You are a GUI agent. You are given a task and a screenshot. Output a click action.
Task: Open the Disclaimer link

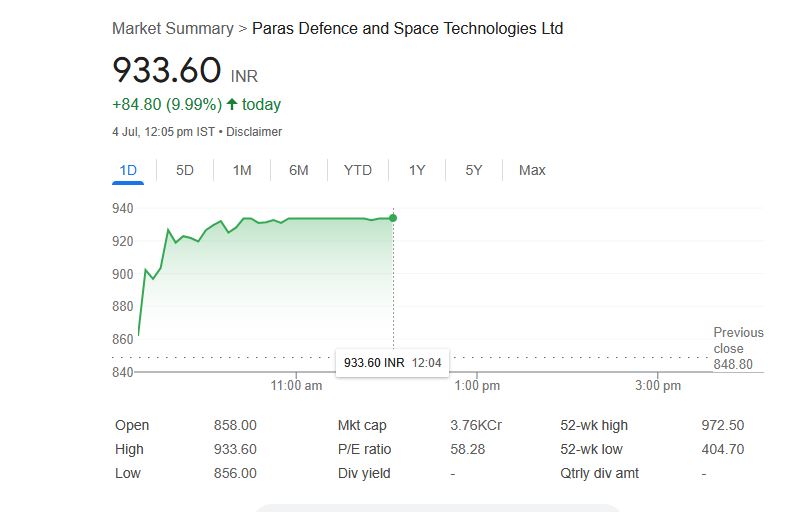pos(254,132)
